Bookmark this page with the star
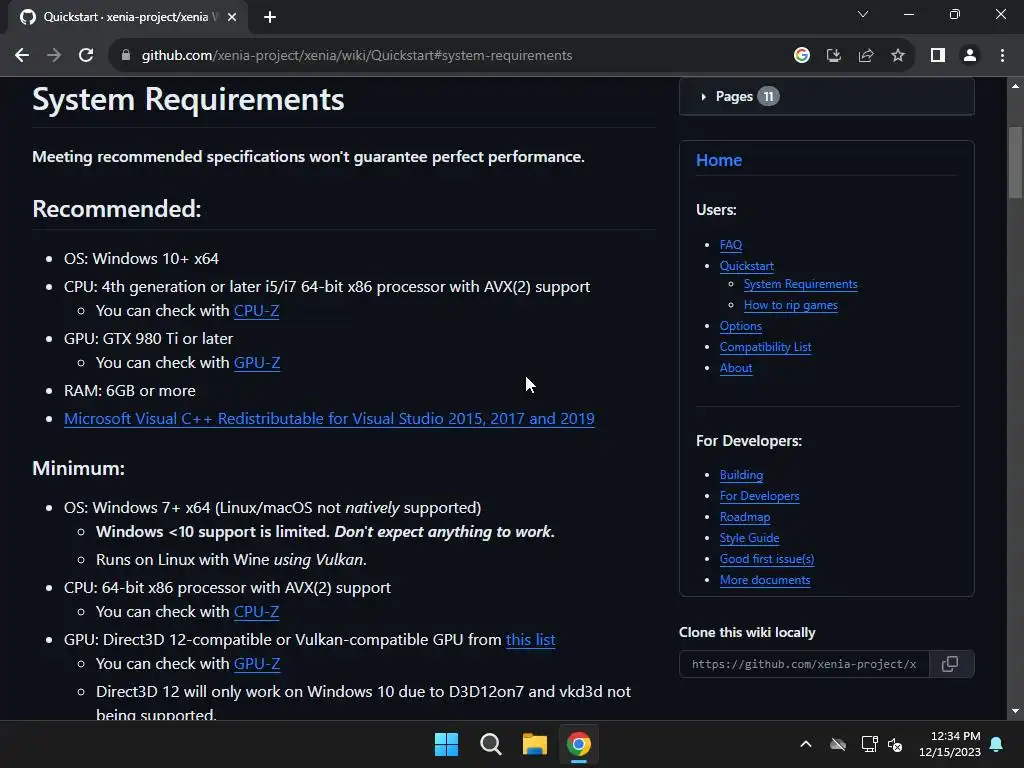The image size is (1024, 768). [x=898, y=56]
